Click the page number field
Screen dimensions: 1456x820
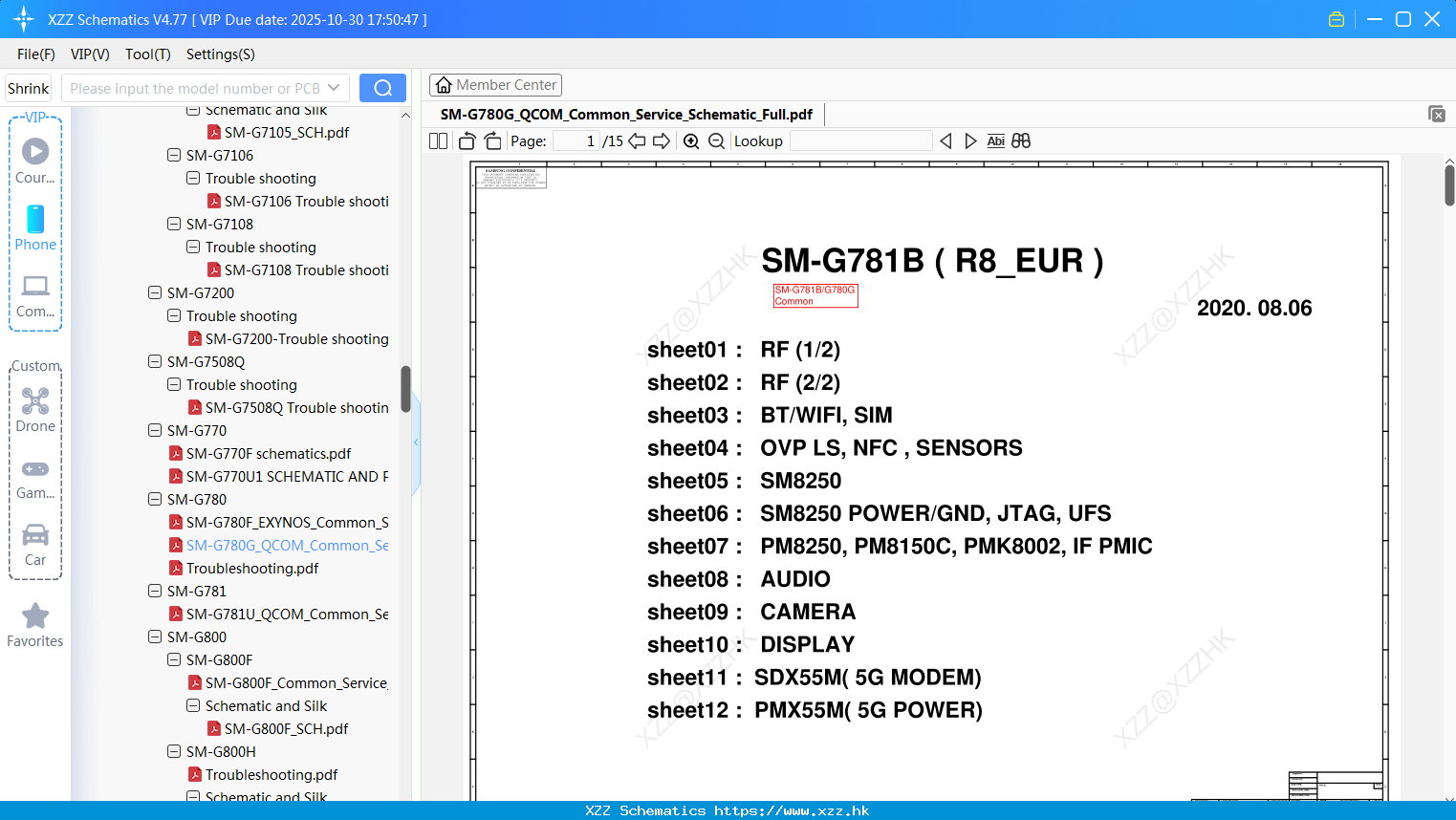pos(576,141)
